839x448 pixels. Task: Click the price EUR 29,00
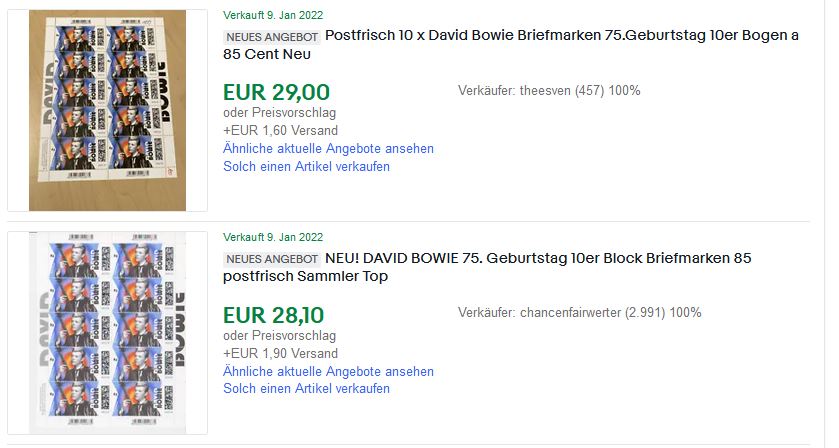pyautogui.click(x=276, y=93)
